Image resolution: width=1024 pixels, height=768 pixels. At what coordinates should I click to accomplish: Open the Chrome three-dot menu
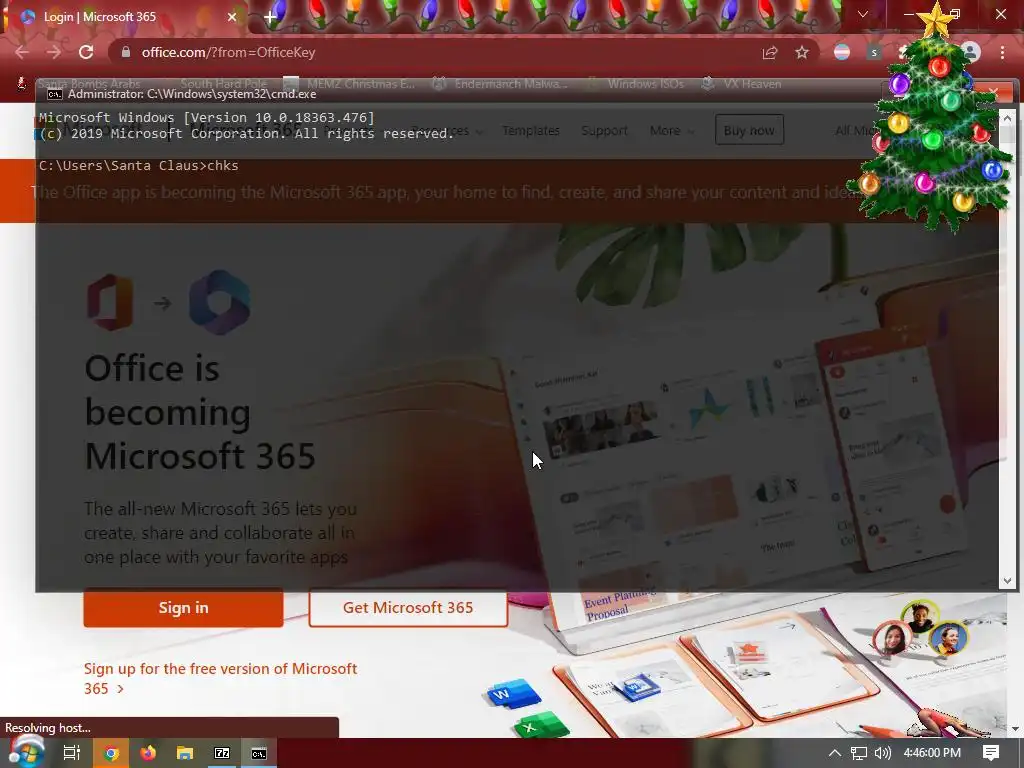(x=1002, y=52)
